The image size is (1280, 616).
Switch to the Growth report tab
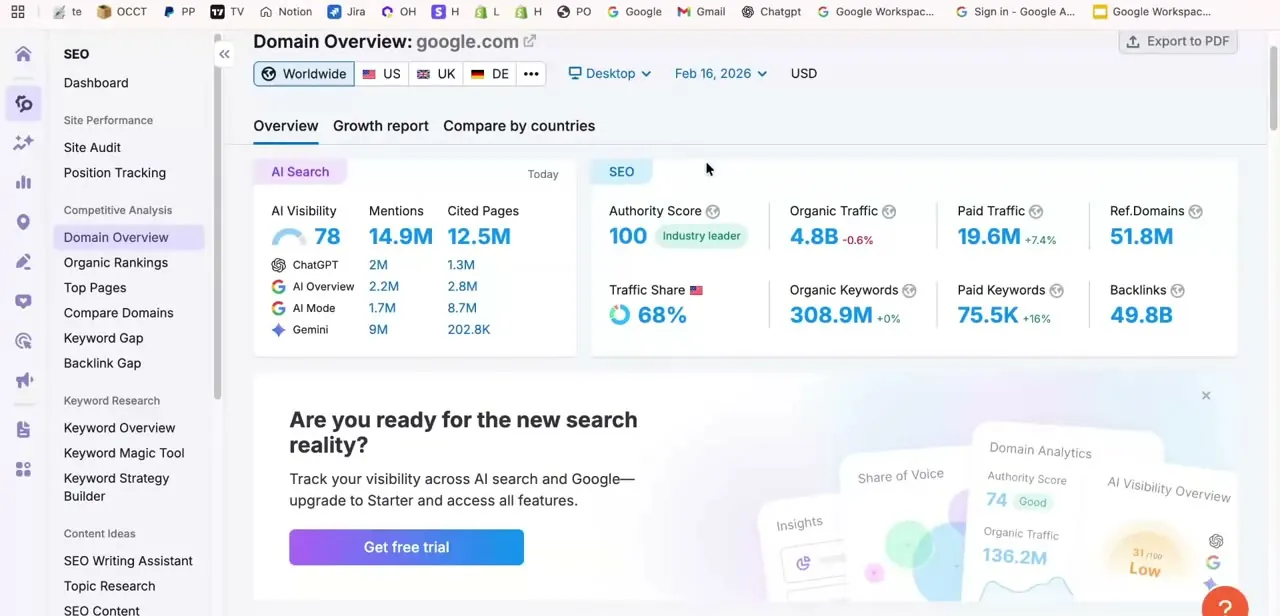(x=381, y=126)
